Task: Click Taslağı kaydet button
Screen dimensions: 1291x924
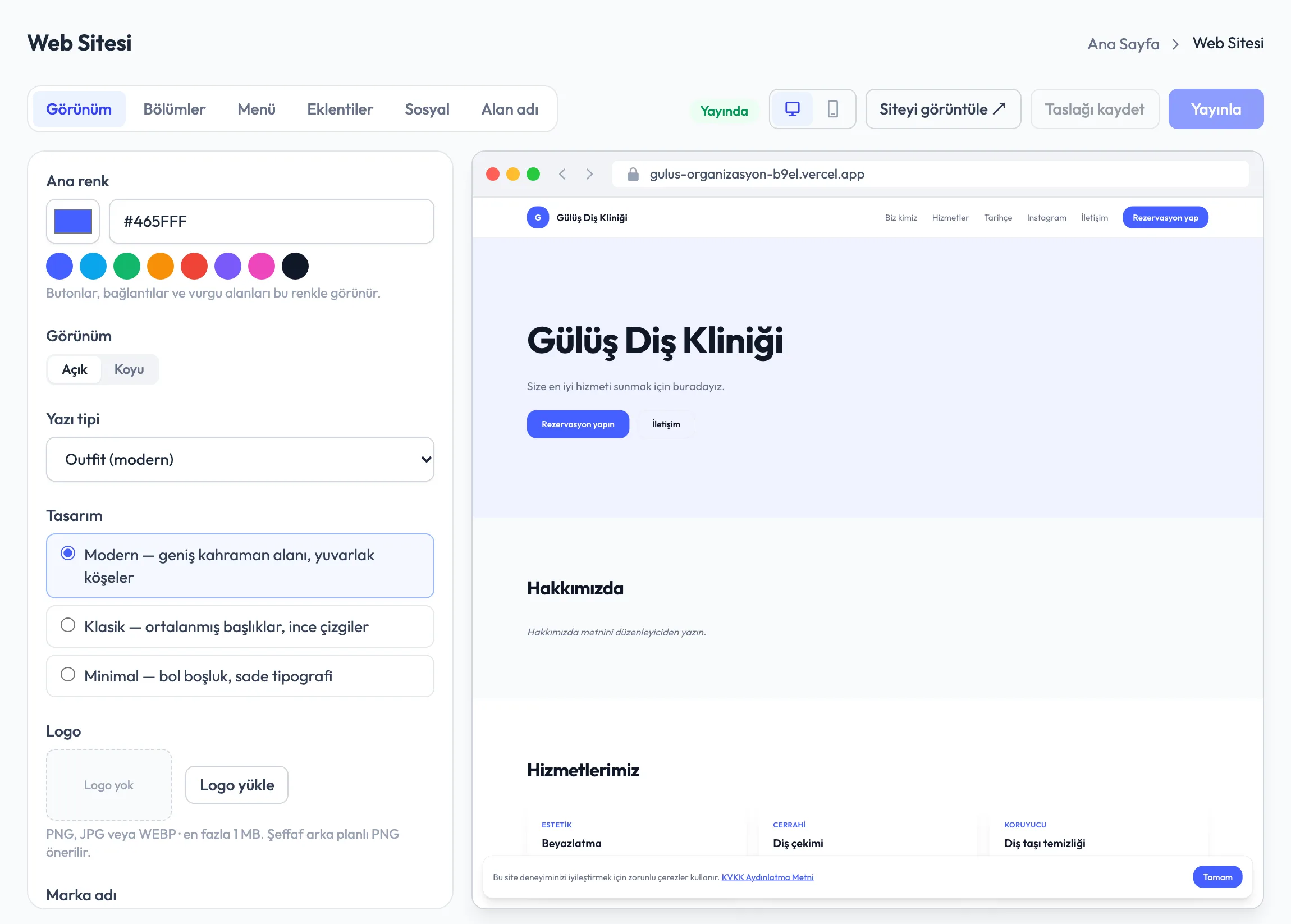Action: coord(1094,109)
